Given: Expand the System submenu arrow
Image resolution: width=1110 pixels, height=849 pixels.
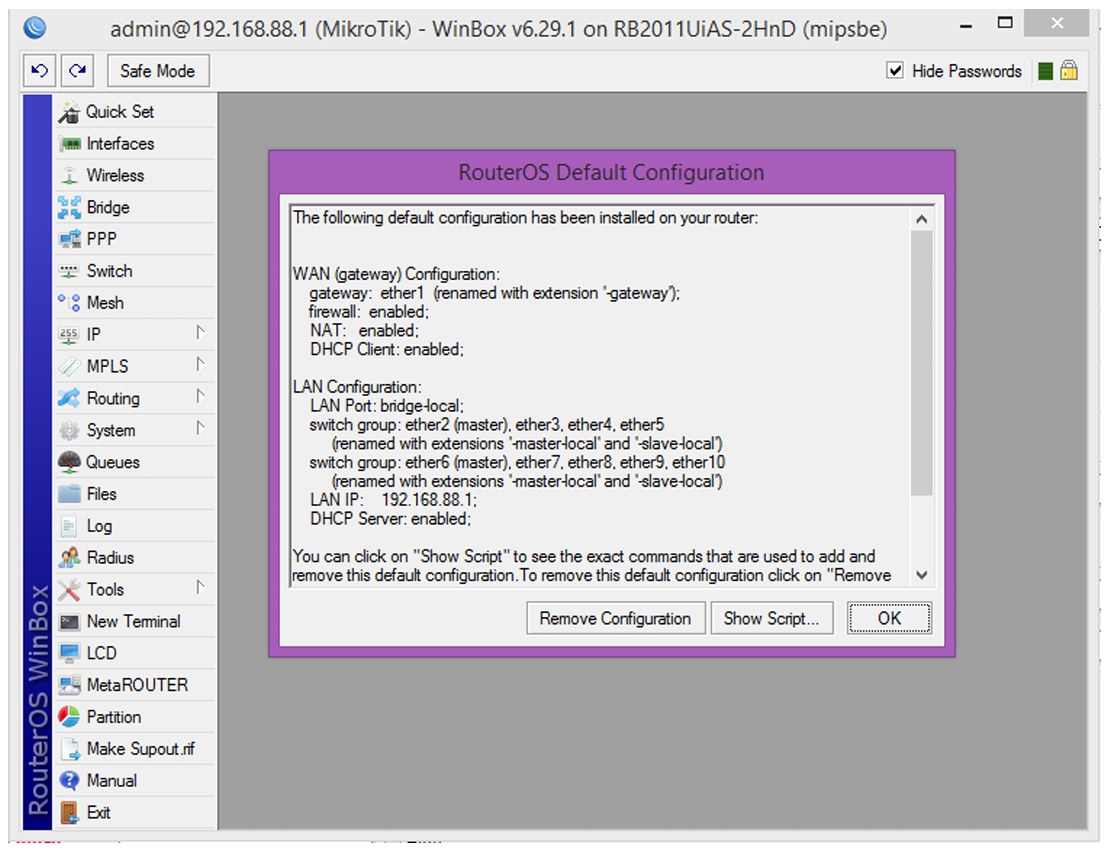Looking at the screenshot, I should [x=200, y=428].
